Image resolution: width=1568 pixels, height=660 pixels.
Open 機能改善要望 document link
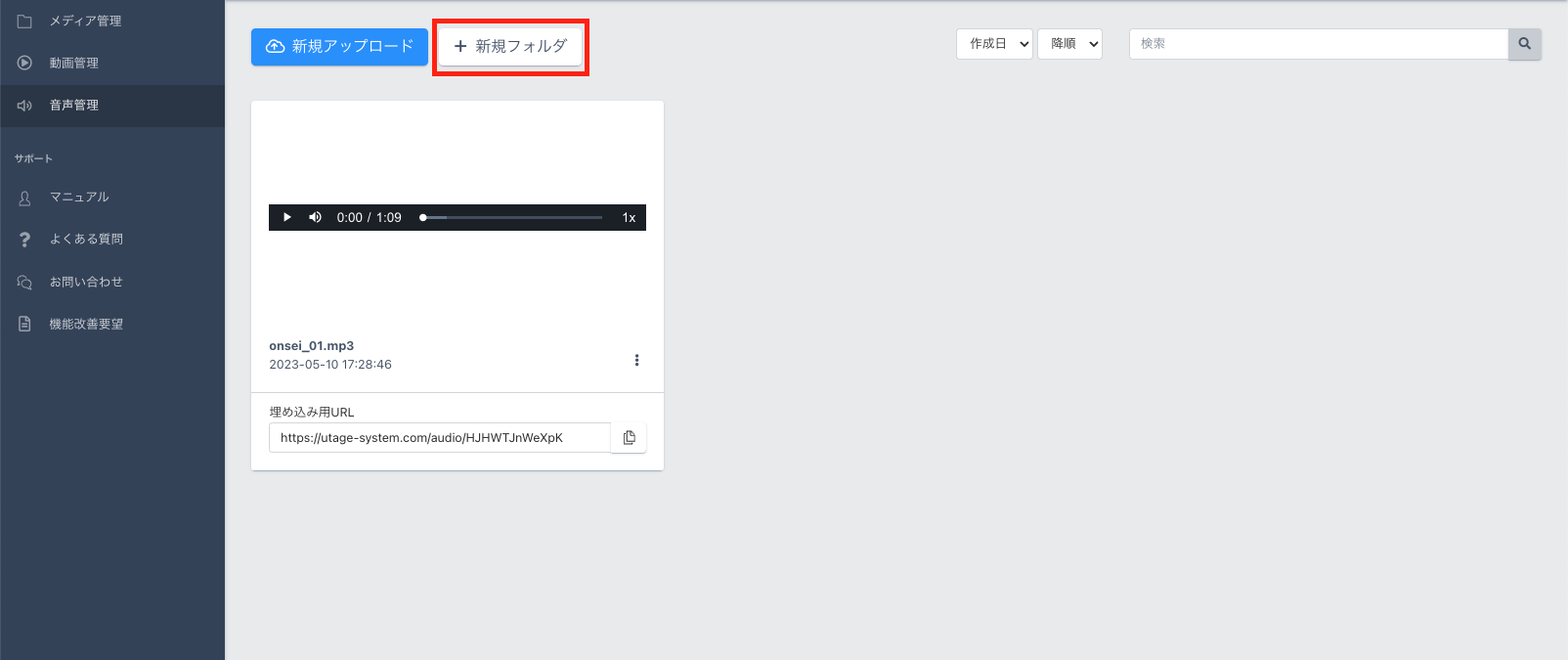[86, 324]
